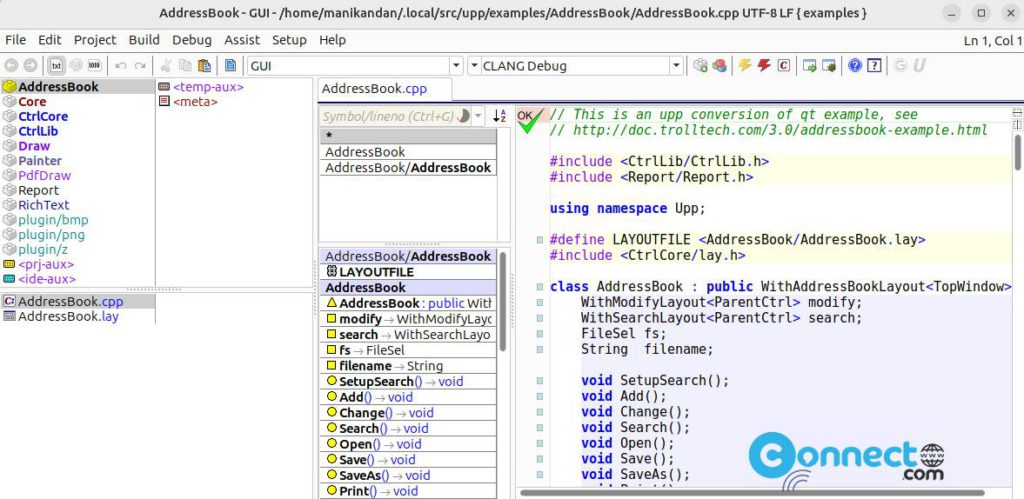Click the go back navigation arrow

(x=10, y=65)
